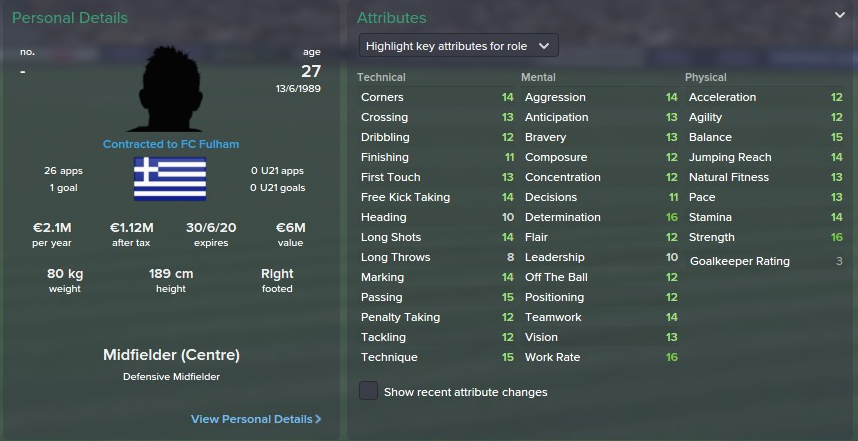Click the Personal Details panel title
This screenshot has width=858, height=441.
click(x=70, y=18)
